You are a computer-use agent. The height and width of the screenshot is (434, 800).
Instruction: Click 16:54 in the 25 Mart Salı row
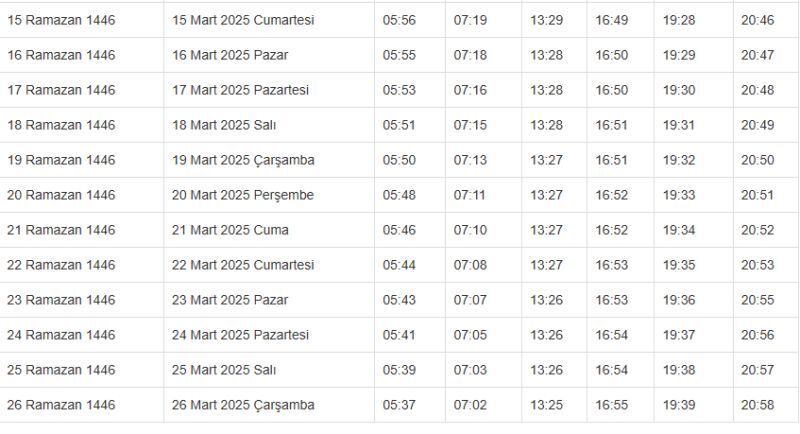click(612, 370)
